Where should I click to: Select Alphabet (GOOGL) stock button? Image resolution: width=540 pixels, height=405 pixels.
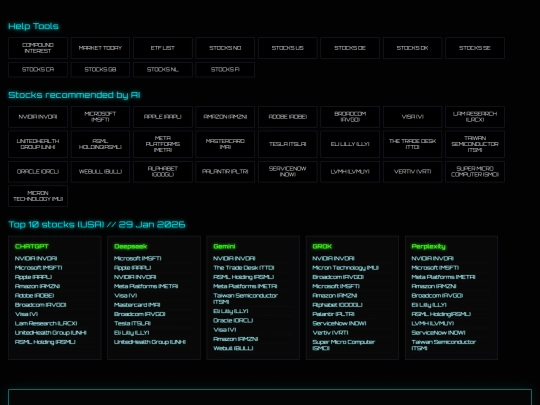point(163,172)
